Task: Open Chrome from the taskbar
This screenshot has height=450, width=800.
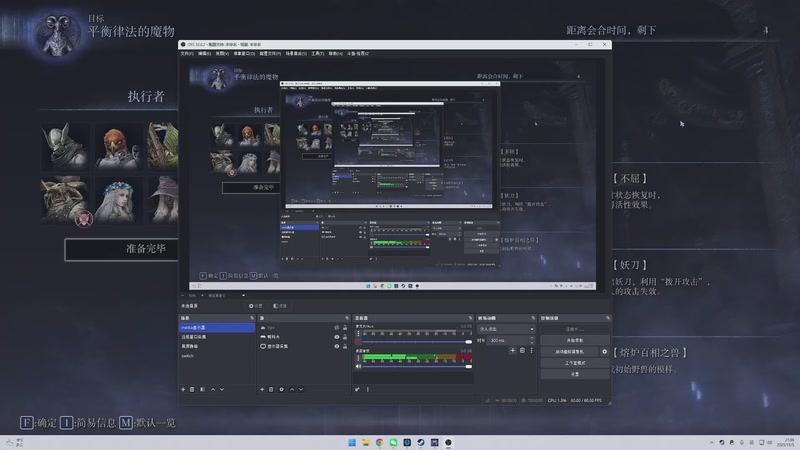Action: click(380, 442)
